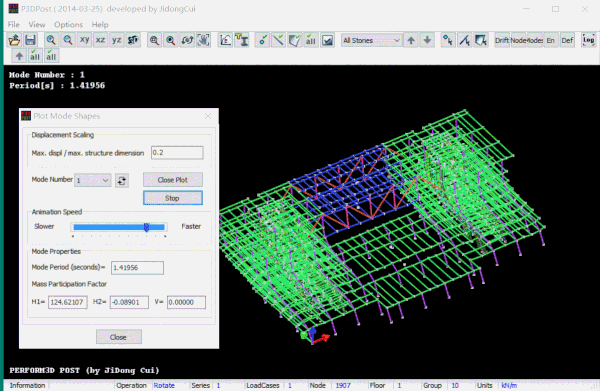The height and width of the screenshot is (391, 600).
Task: Click the Animation Speed slider handle
Action: point(147,227)
